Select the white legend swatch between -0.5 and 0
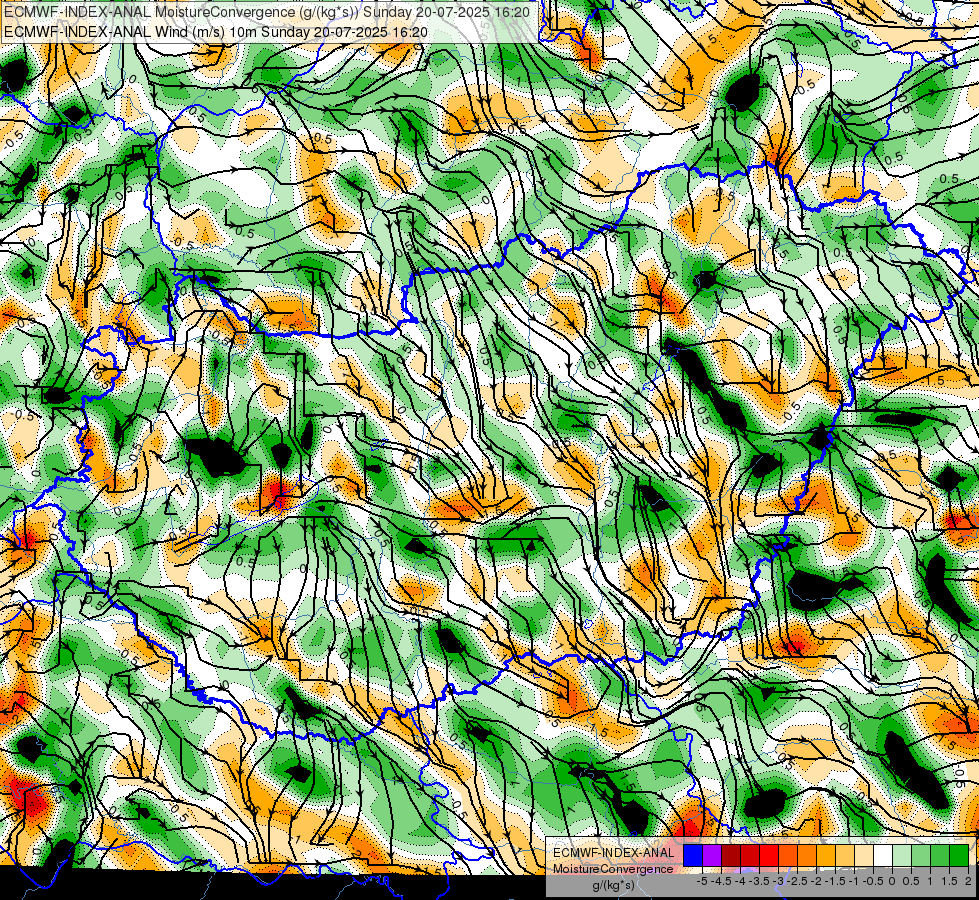 883,855
